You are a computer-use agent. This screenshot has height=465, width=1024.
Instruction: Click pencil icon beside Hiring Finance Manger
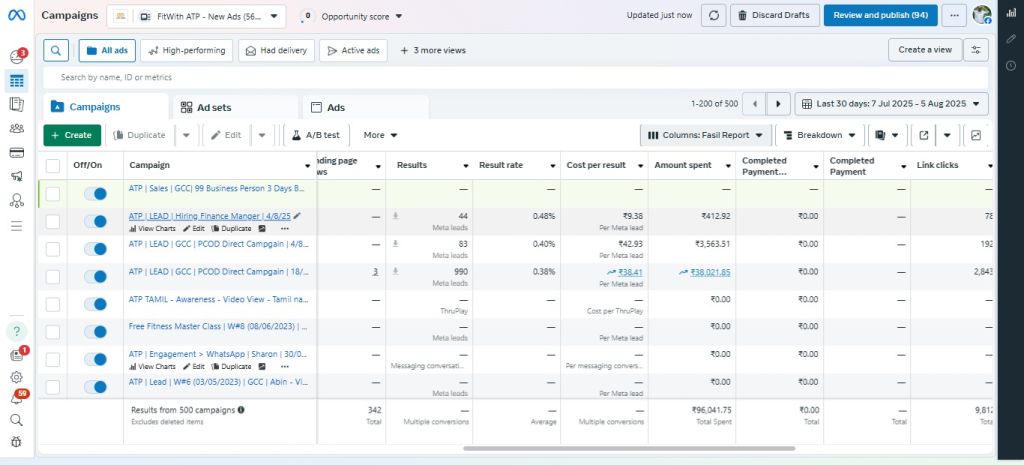[298, 216]
